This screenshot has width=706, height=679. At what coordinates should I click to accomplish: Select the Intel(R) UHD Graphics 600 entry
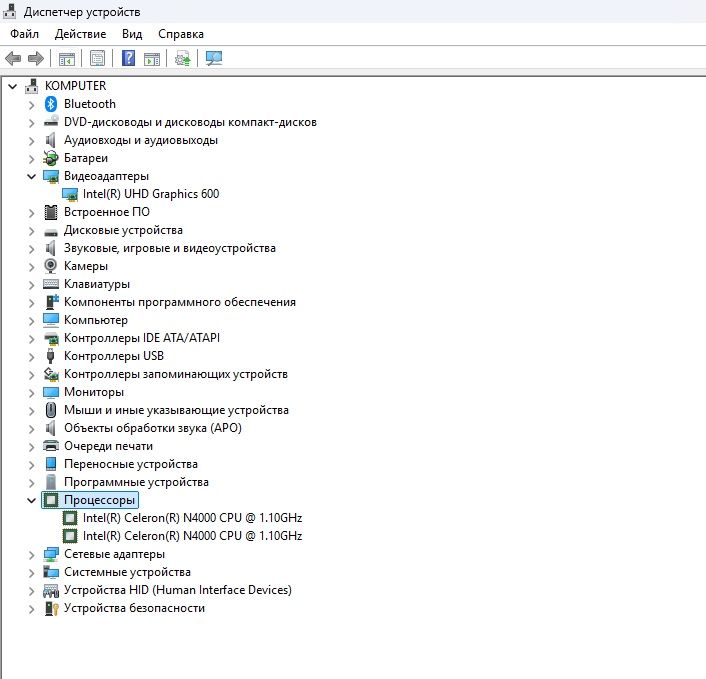[x=151, y=194]
